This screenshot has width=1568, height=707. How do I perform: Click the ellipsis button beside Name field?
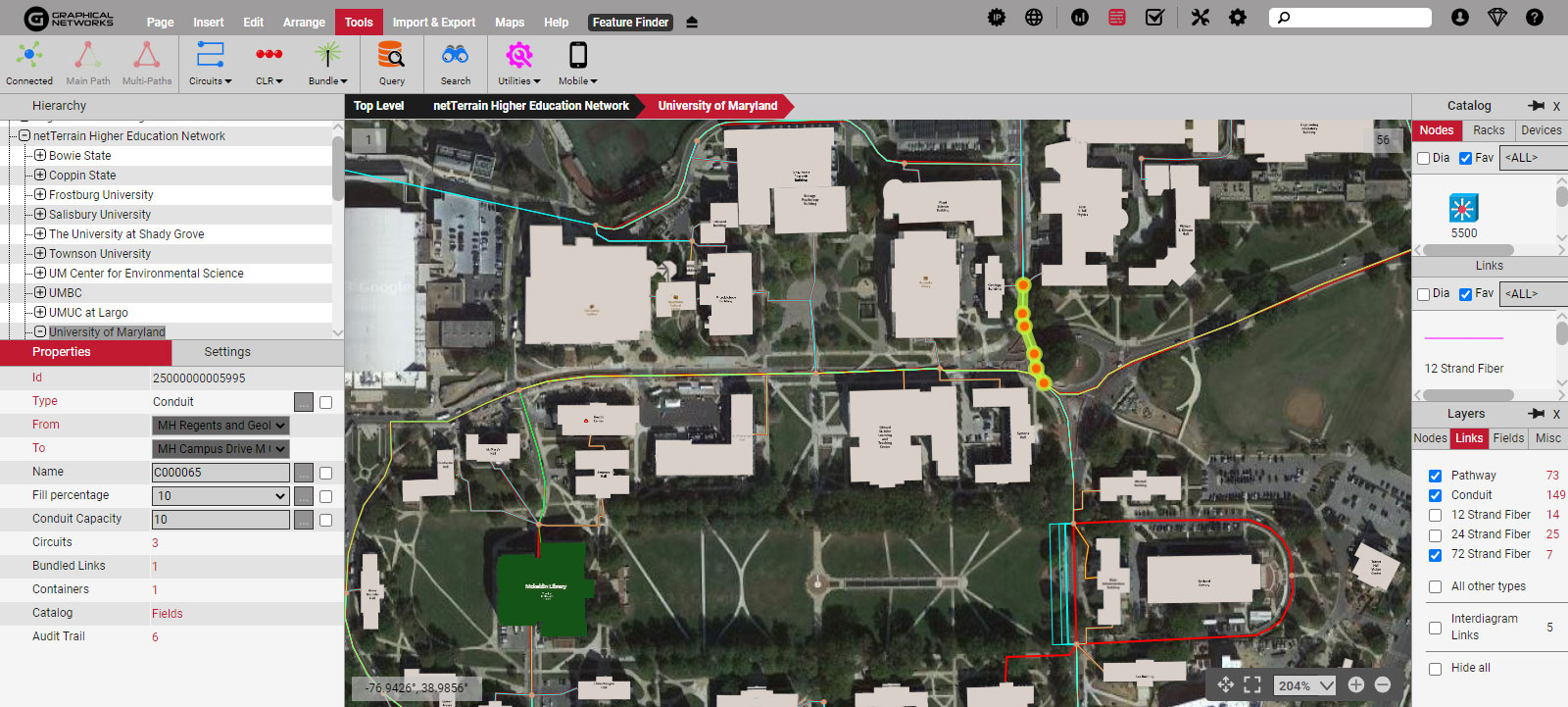point(304,473)
